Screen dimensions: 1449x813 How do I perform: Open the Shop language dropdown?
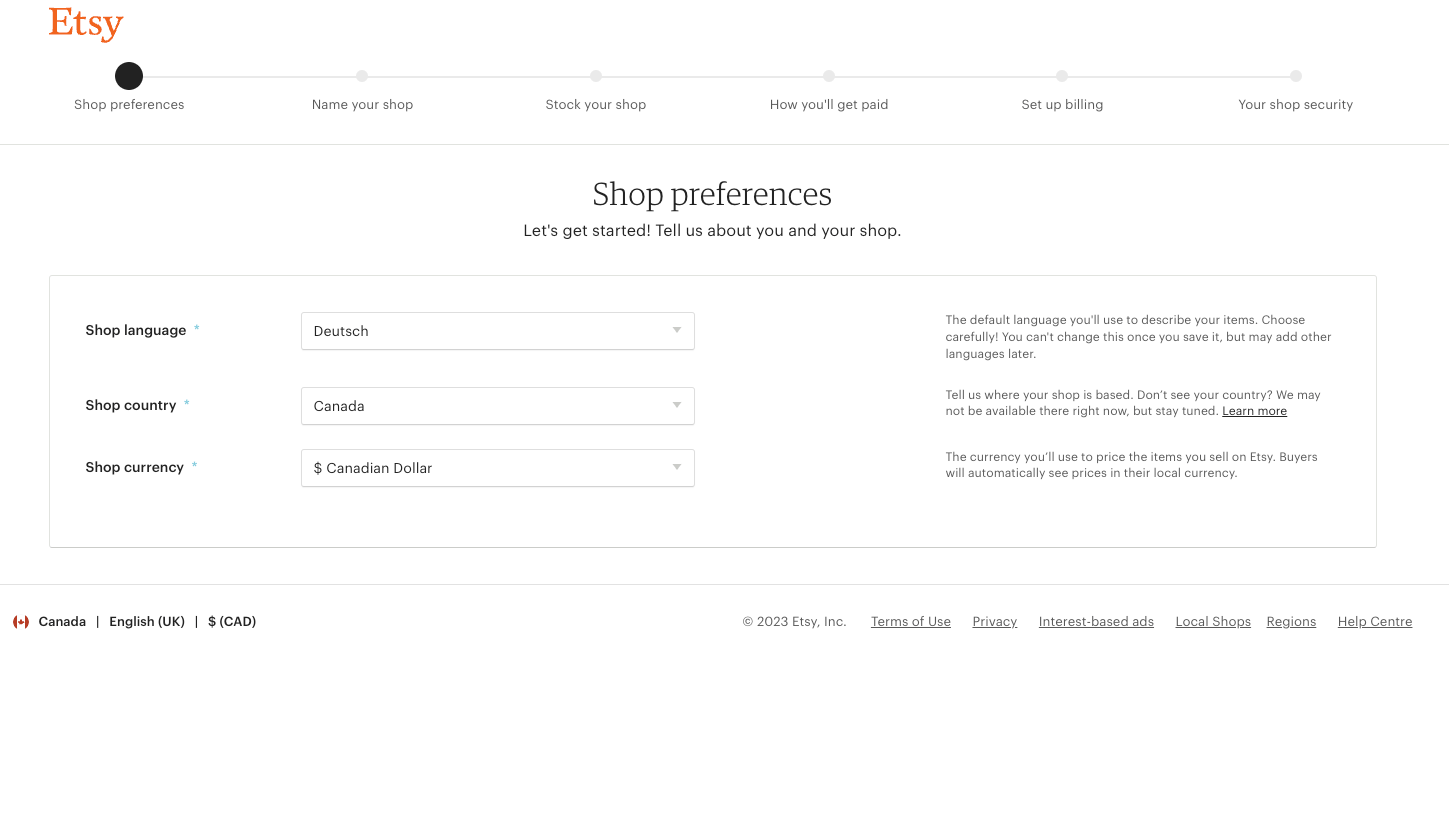pyautogui.click(x=498, y=331)
